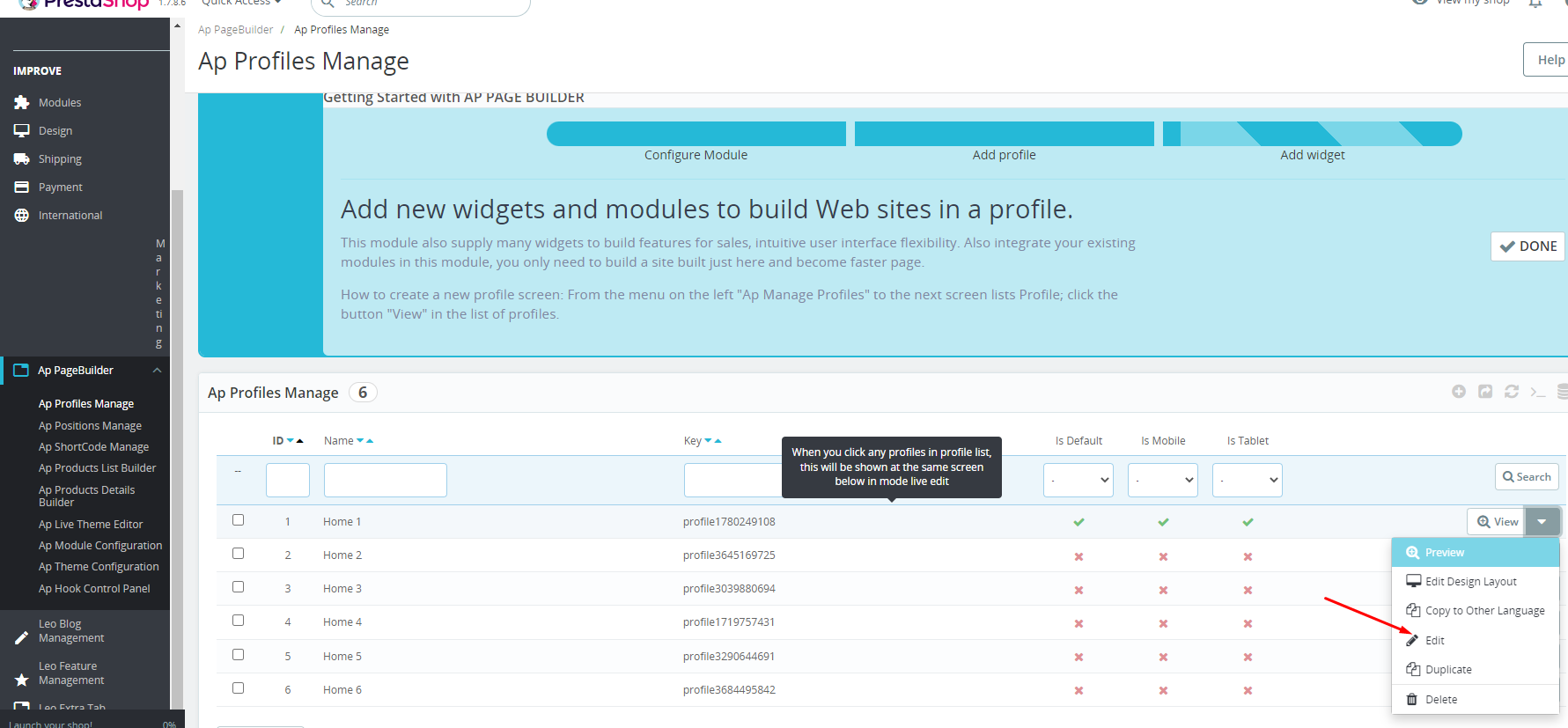
Task: Choose Edit from the action menu
Action: [1476, 641]
